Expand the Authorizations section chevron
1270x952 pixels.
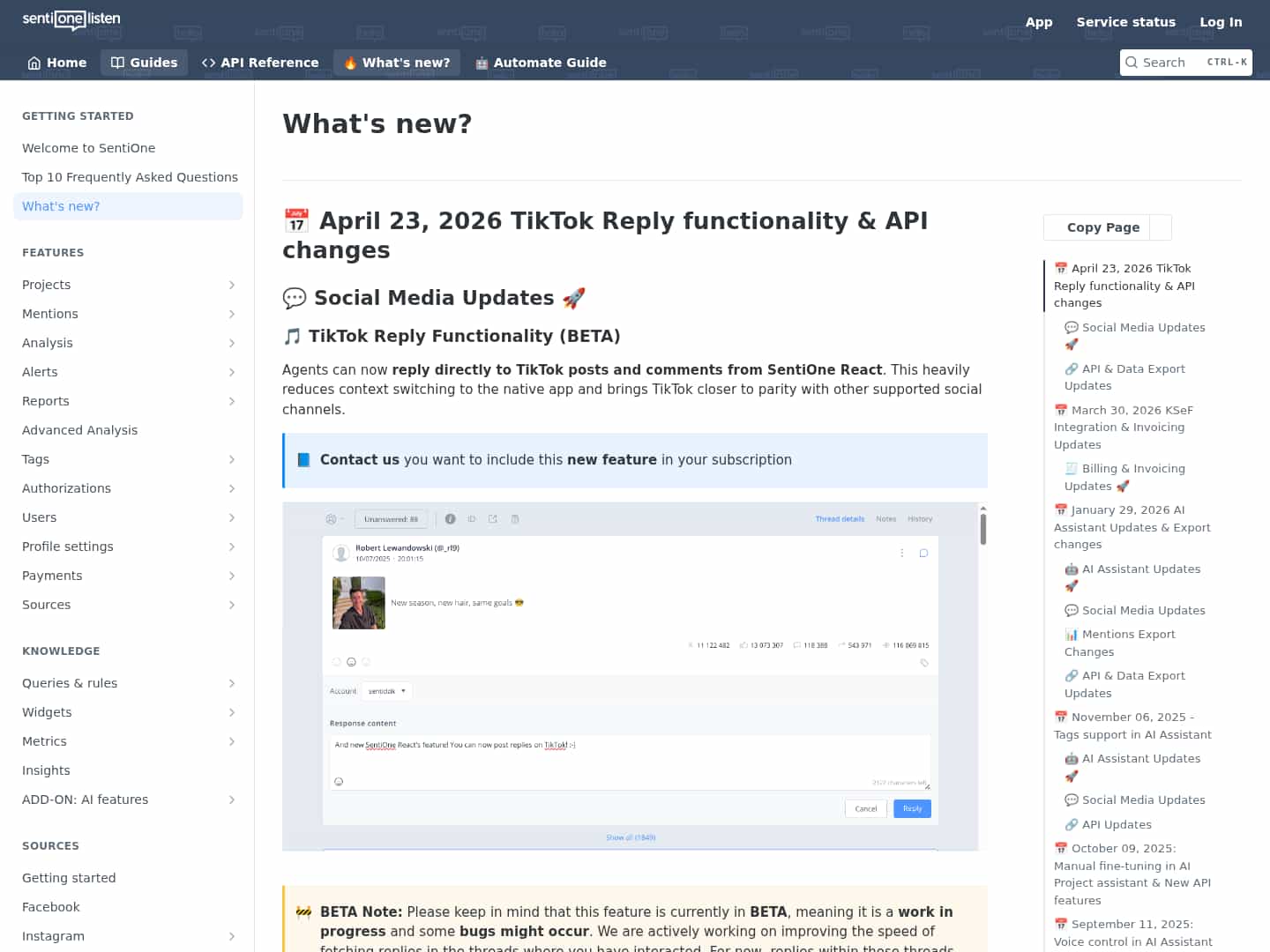pyautogui.click(x=232, y=488)
